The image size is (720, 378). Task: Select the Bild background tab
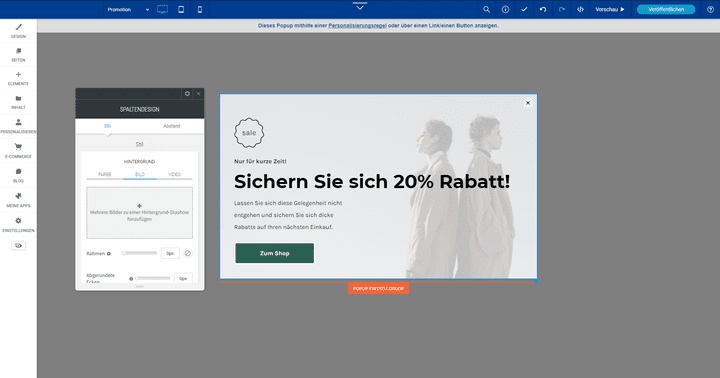point(140,175)
